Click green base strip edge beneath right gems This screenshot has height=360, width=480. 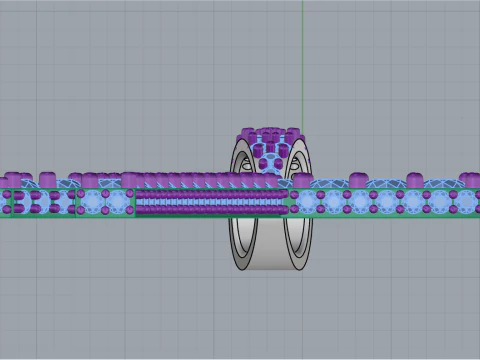tap(383, 216)
